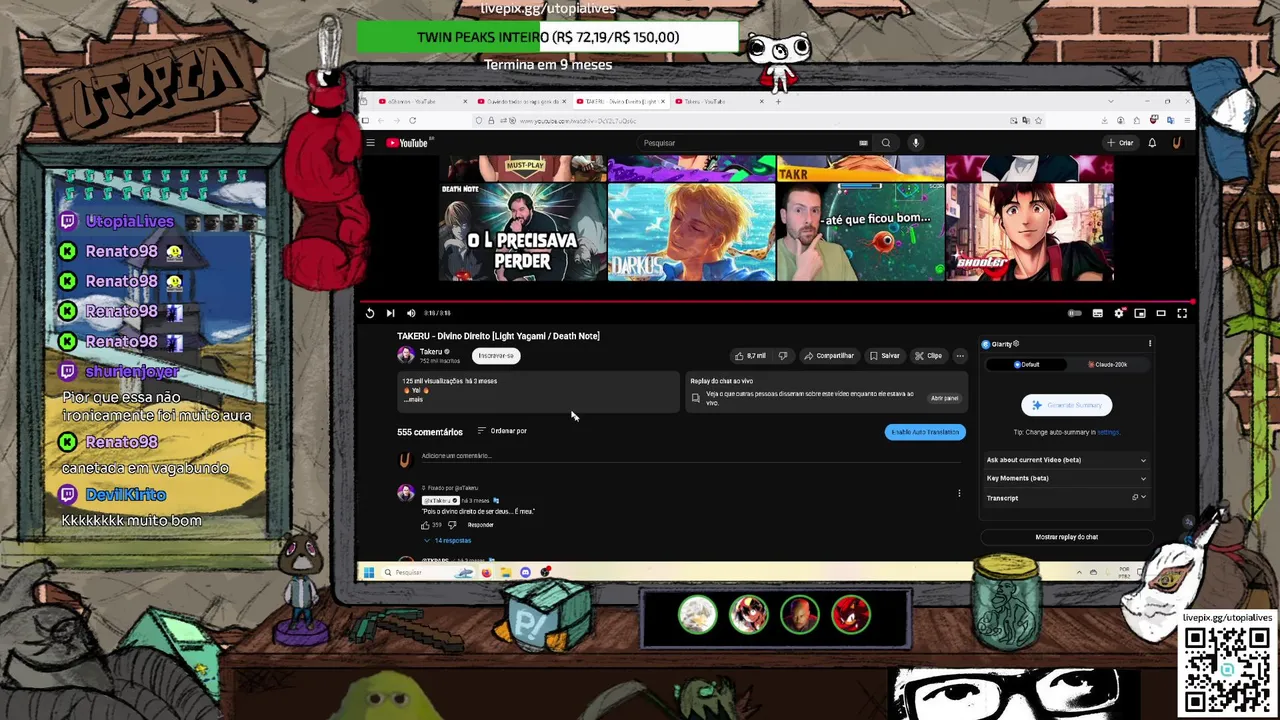Click the Enable Auto Translation button
Screen dimensions: 1280x720
click(x=925, y=432)
